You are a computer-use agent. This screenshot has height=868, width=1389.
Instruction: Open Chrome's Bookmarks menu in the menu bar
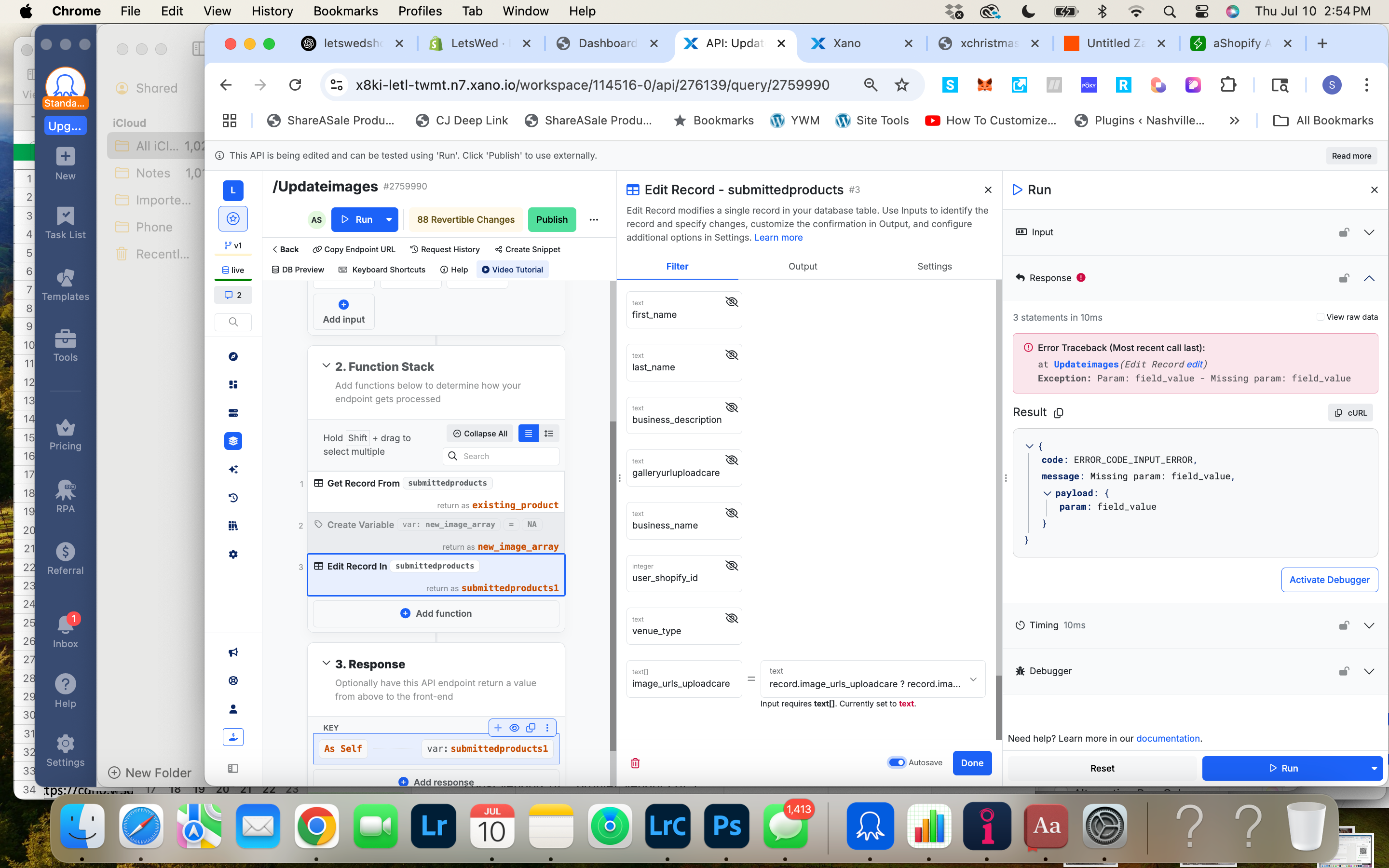tap(345, 11)
